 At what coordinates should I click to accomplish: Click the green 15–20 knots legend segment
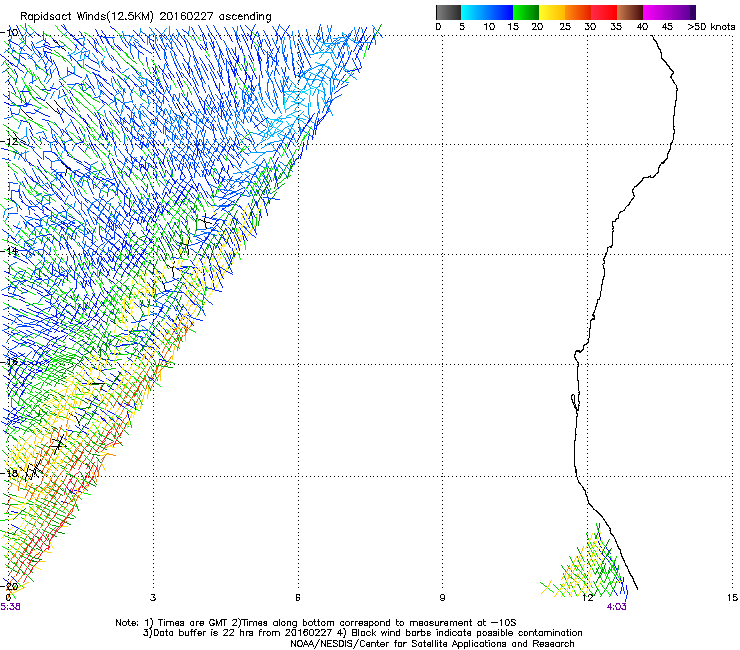click(x=526, y=12)
